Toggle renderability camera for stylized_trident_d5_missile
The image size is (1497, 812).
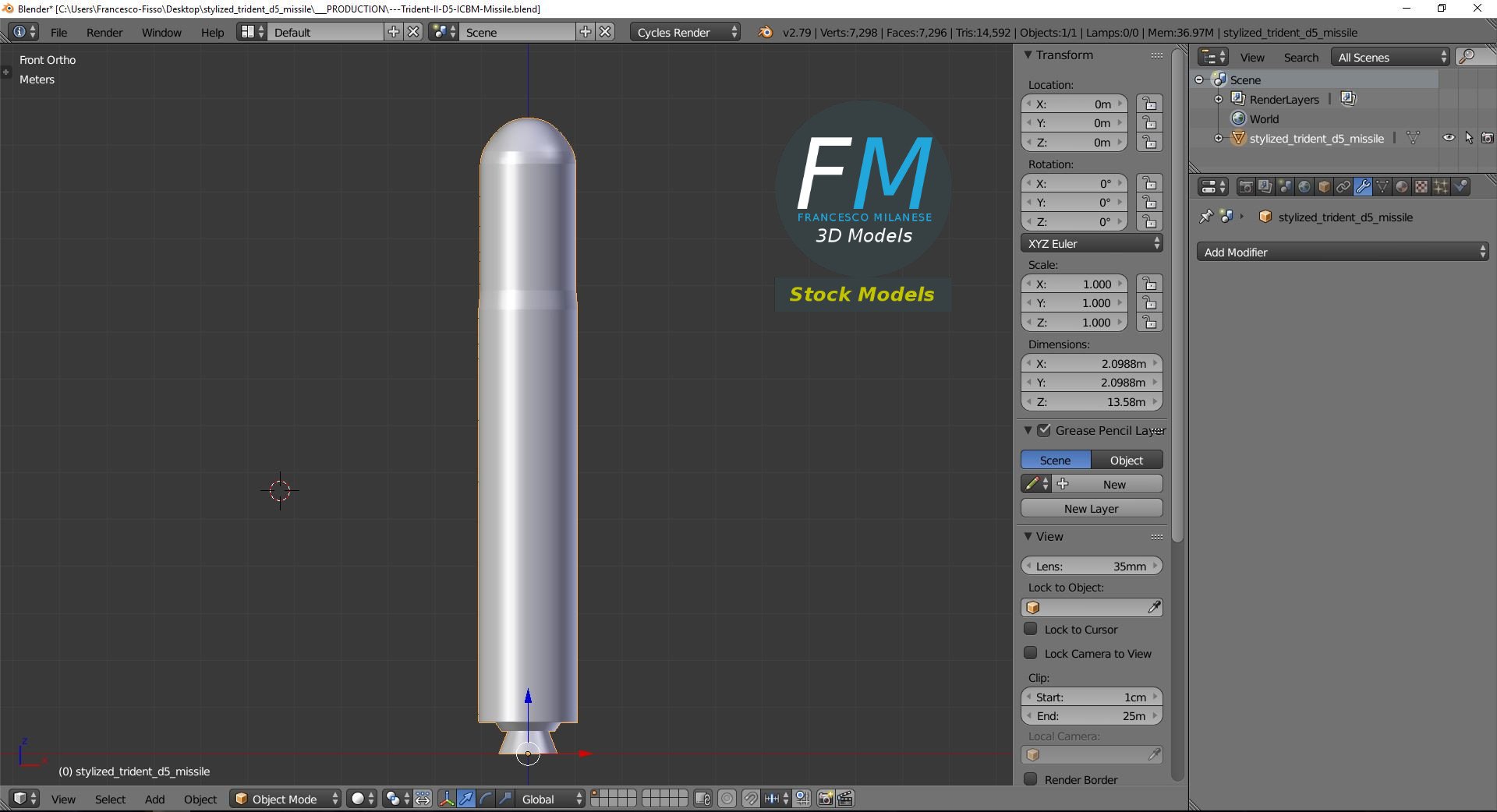tap(1488, 138)
